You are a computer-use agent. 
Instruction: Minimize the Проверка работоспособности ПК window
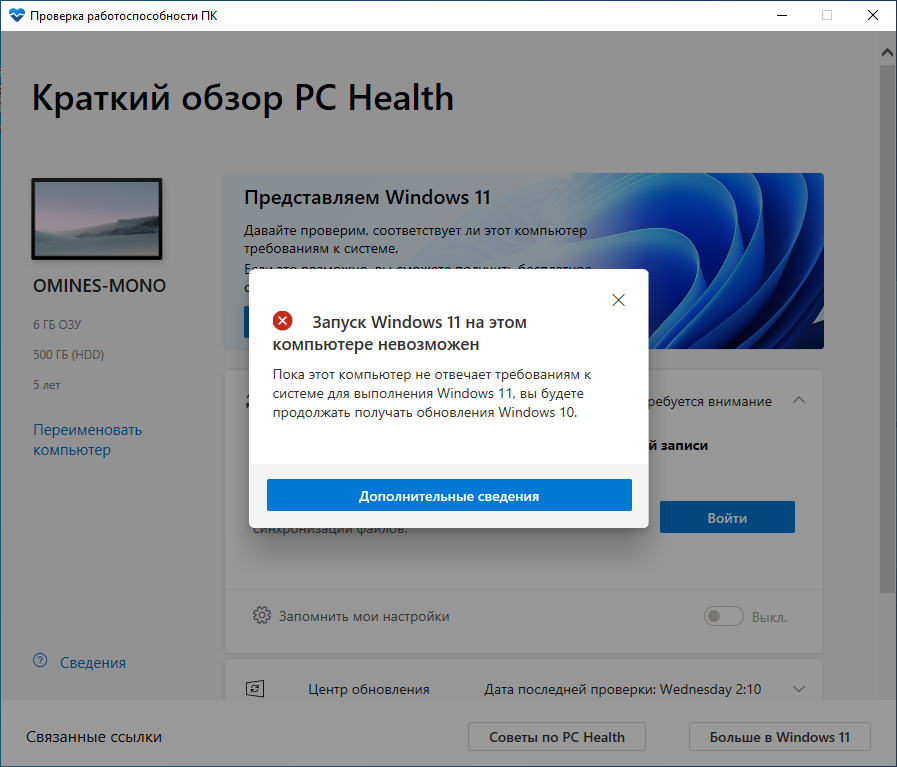[782, 15]
